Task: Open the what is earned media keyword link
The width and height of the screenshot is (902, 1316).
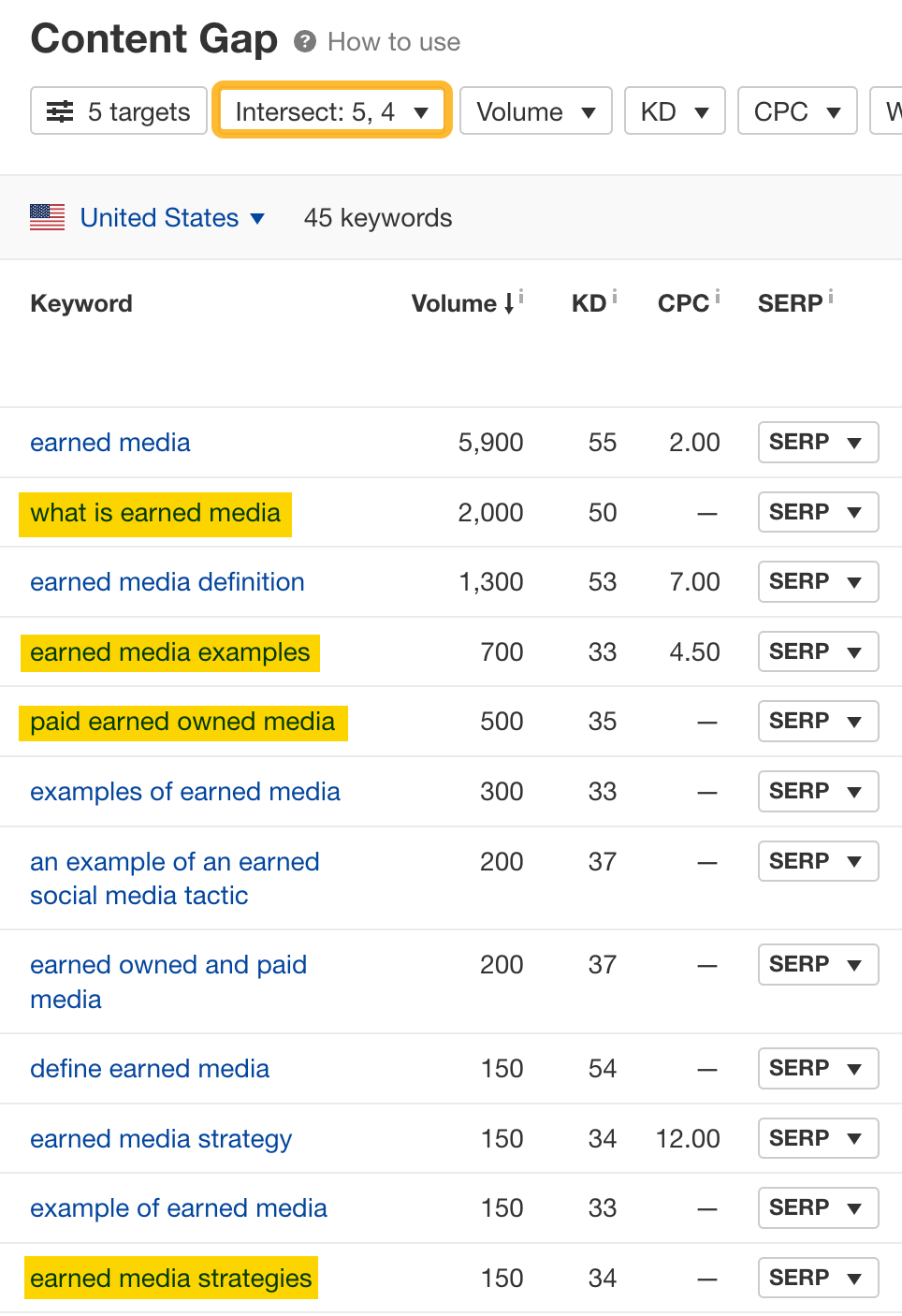Action: [154, 513]
